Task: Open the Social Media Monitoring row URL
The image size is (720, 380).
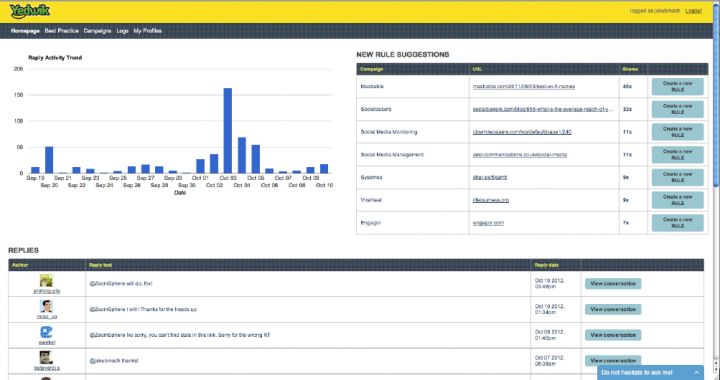Action: 522,132
